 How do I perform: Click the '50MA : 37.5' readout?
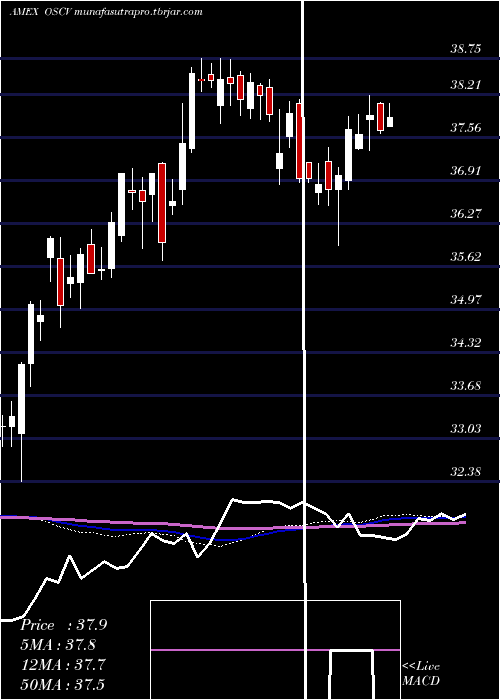coord(63,684)
